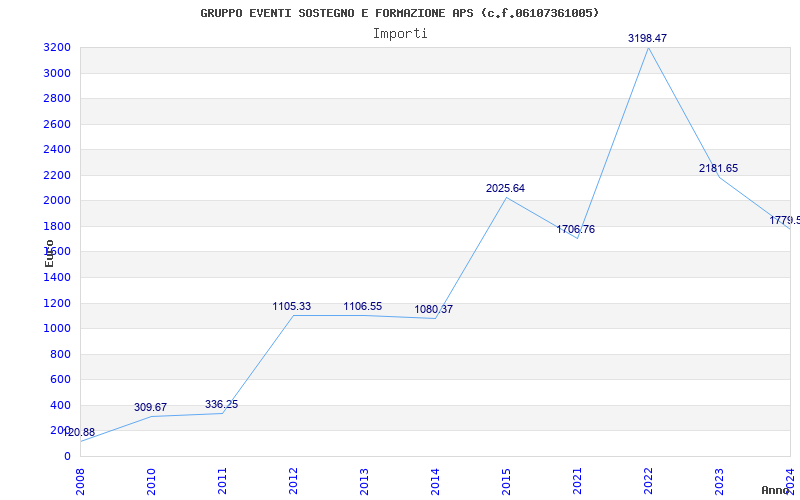This screenshot has width=800, height=500.
Task: Click the Anno x-axis label
Action: 776,490
